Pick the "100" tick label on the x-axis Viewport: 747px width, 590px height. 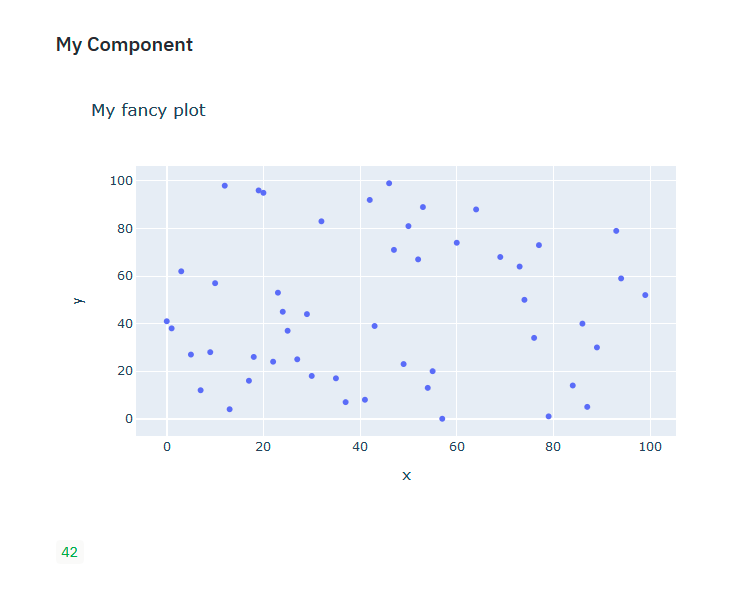point(649,445)
